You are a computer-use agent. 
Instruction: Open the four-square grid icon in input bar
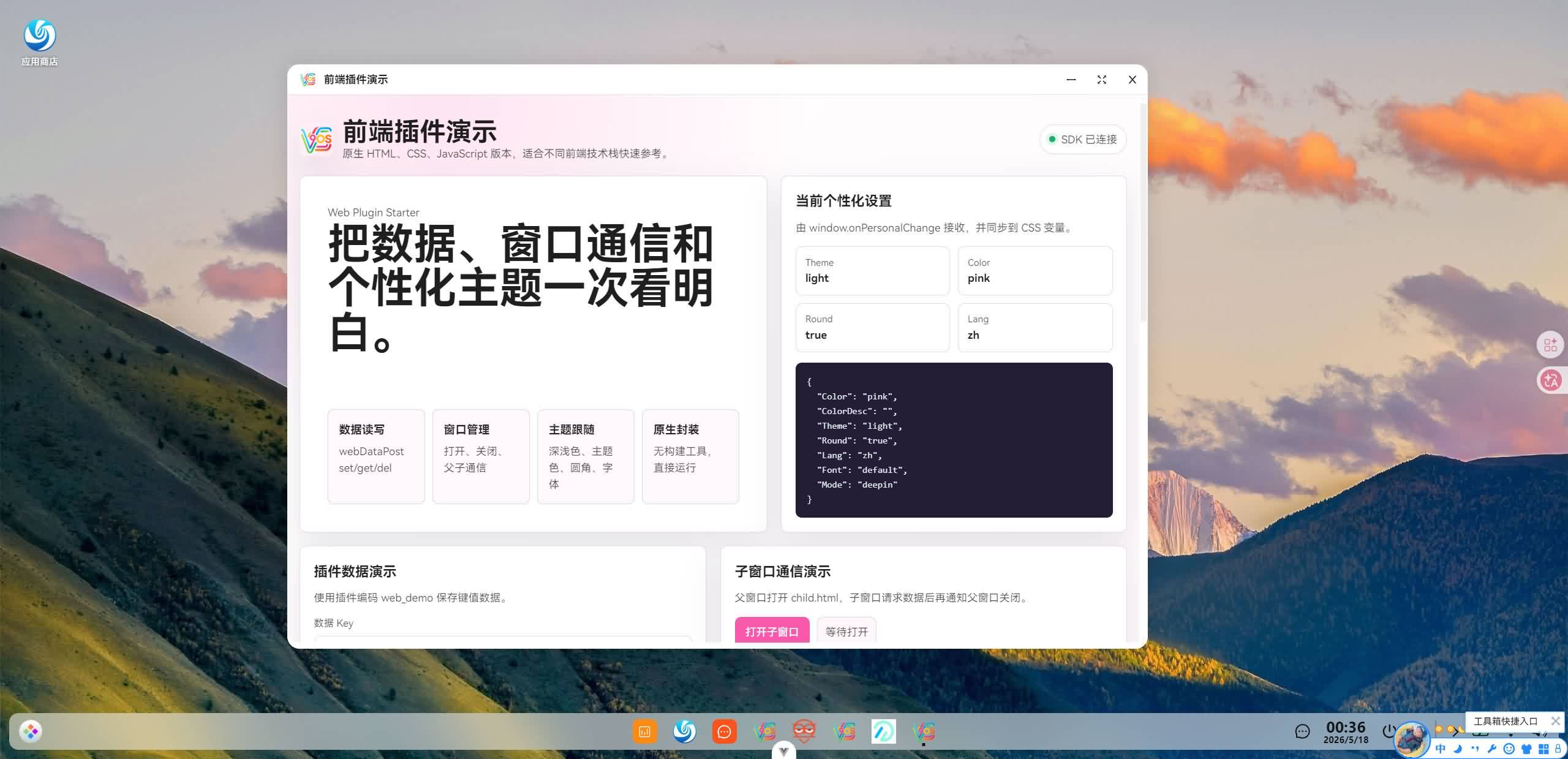pyautogui.click(x=1543, y=749)
